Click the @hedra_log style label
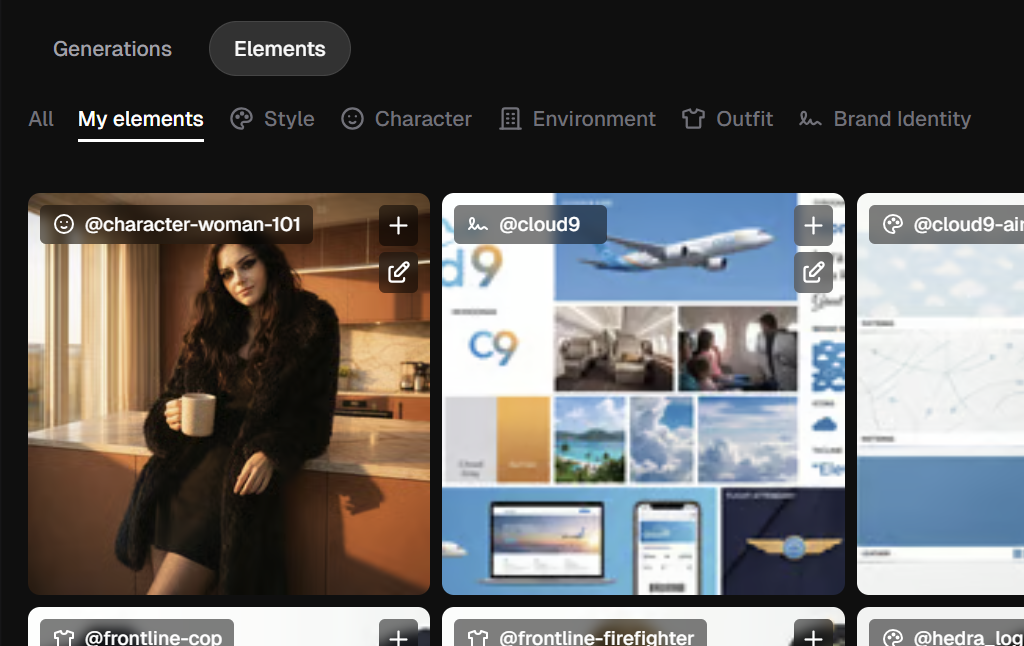1024x646 pixels. click(947, 634)
